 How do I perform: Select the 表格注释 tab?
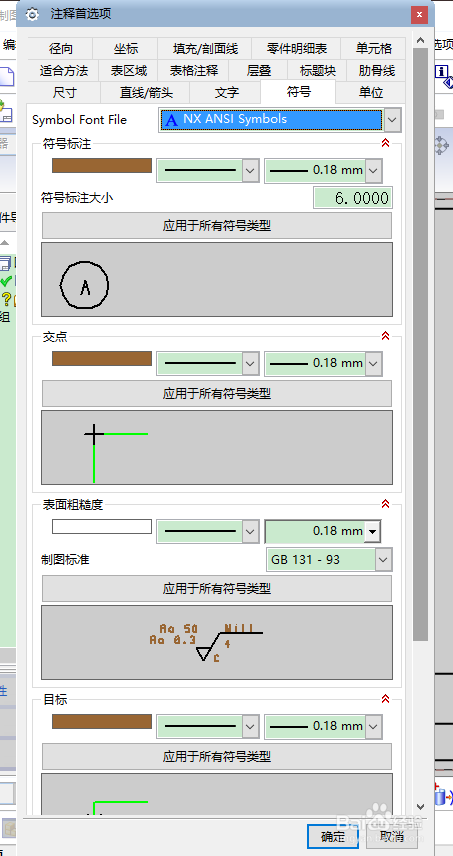coord(194,70)
